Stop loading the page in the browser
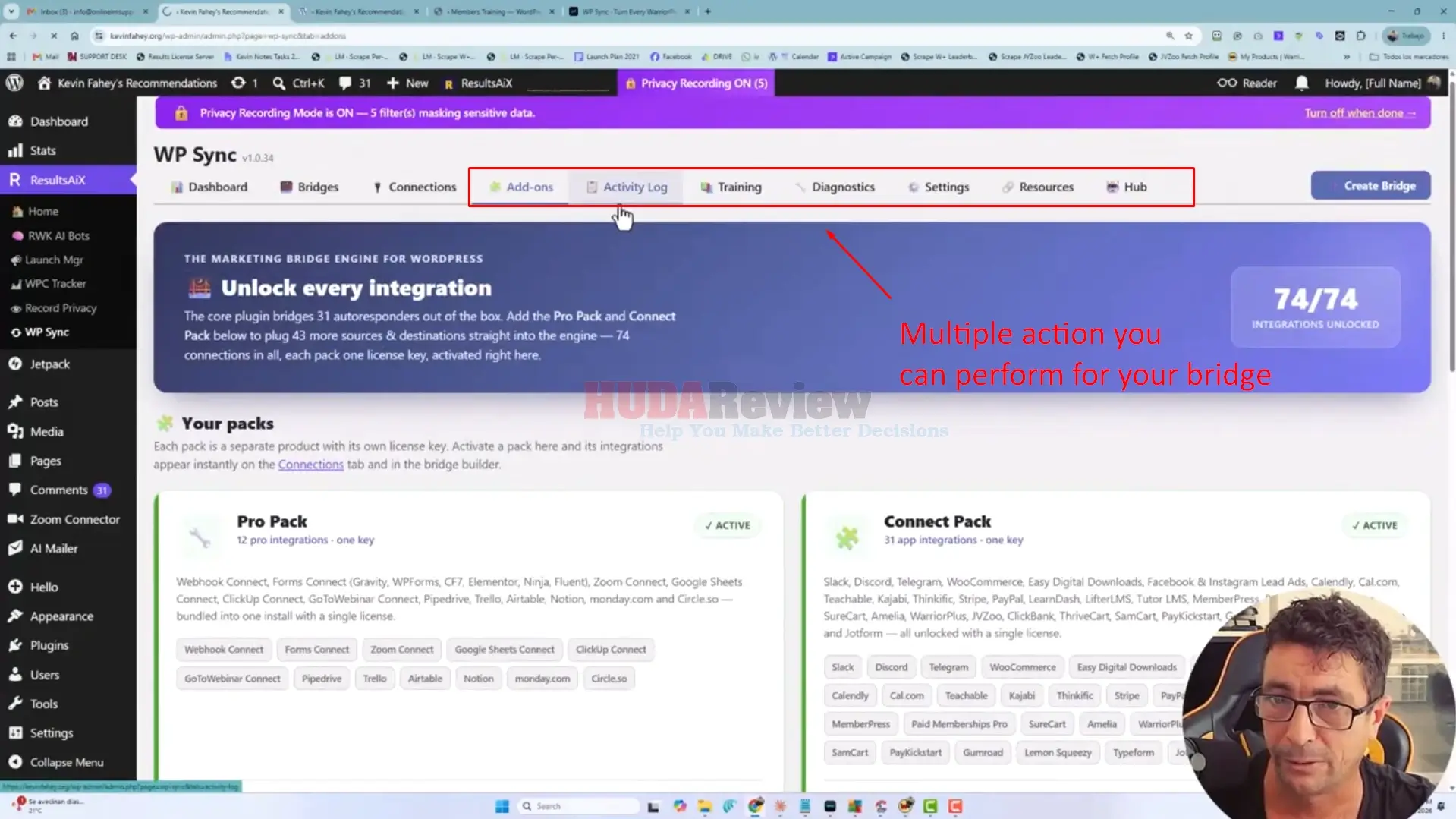Viewport: 1456px width, 819px height. coord(54,36)
